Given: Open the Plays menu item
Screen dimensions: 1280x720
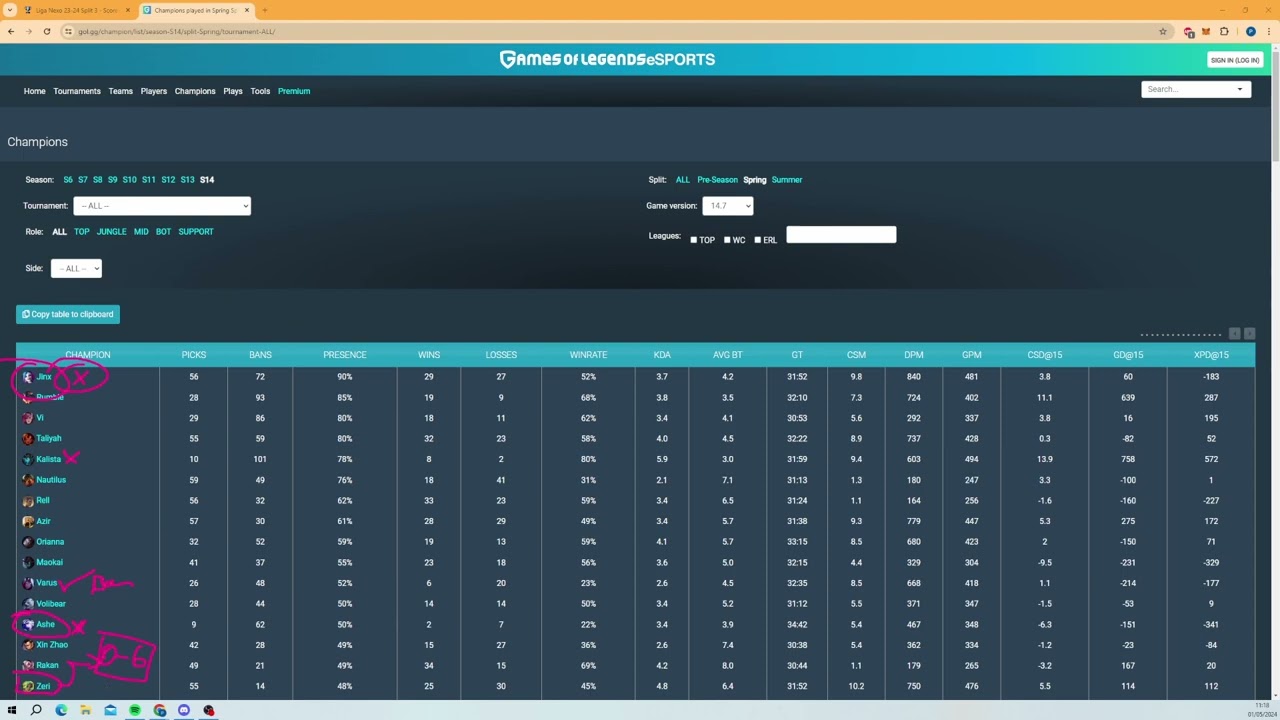Looking at the screenshot, I should pos(233,91).
